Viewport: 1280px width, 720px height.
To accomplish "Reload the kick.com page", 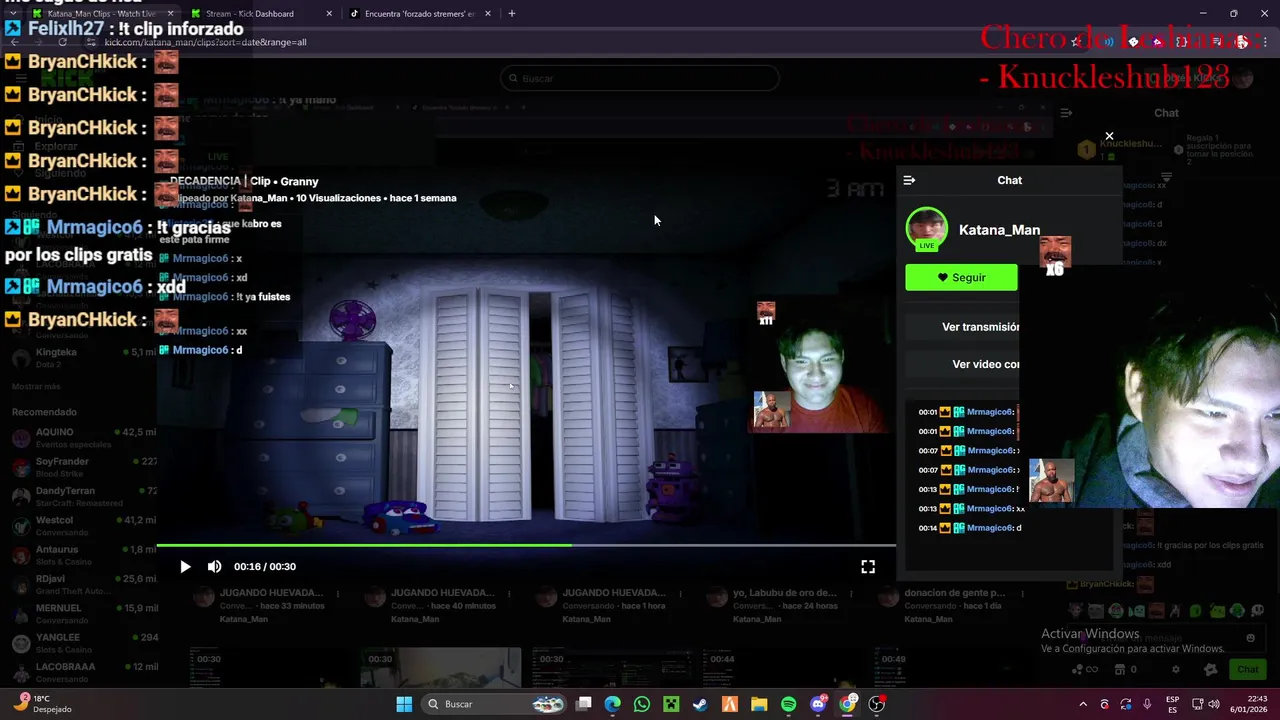I will coord(62,42).
